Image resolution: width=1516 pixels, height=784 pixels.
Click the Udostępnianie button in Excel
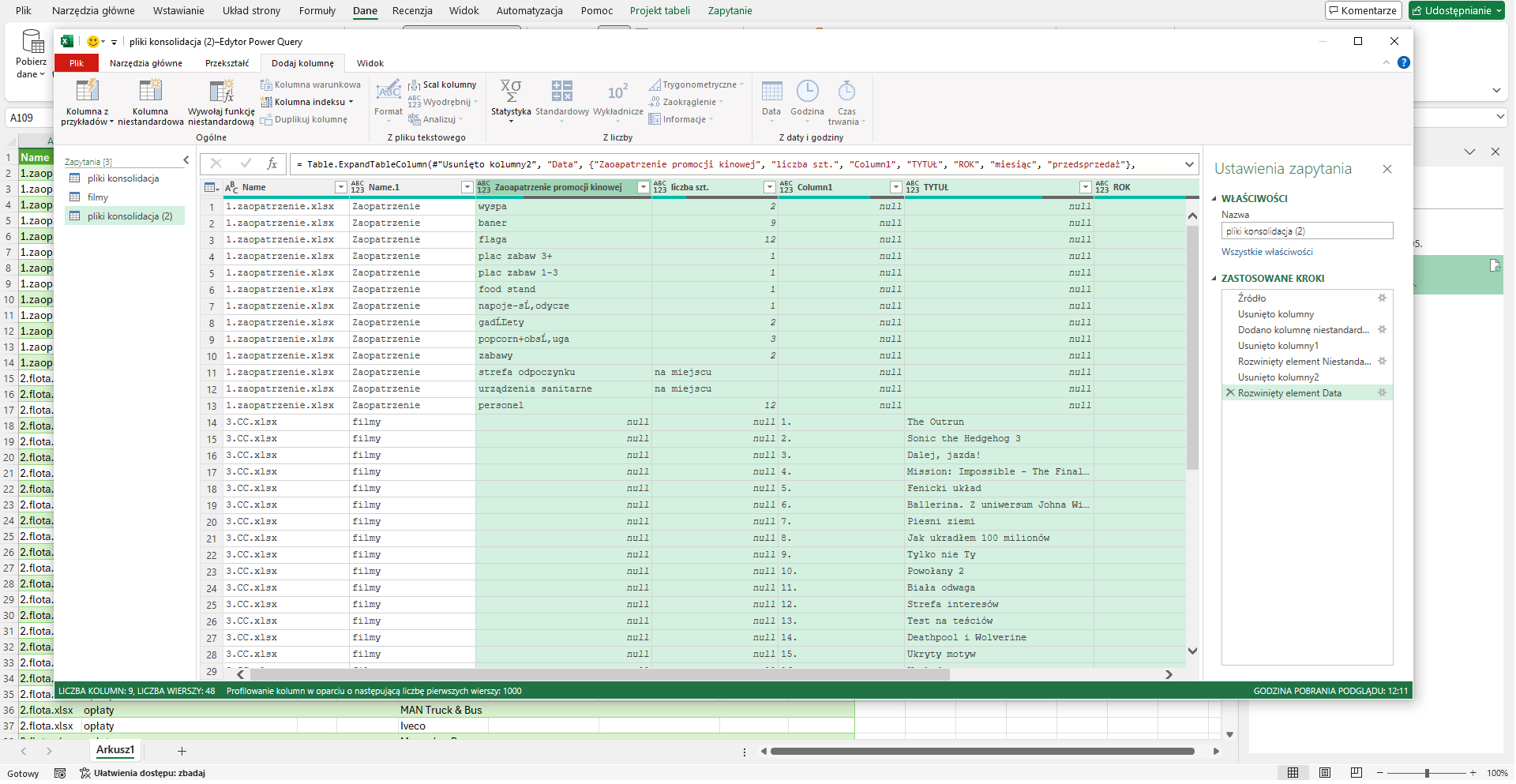click(1455, 10)
